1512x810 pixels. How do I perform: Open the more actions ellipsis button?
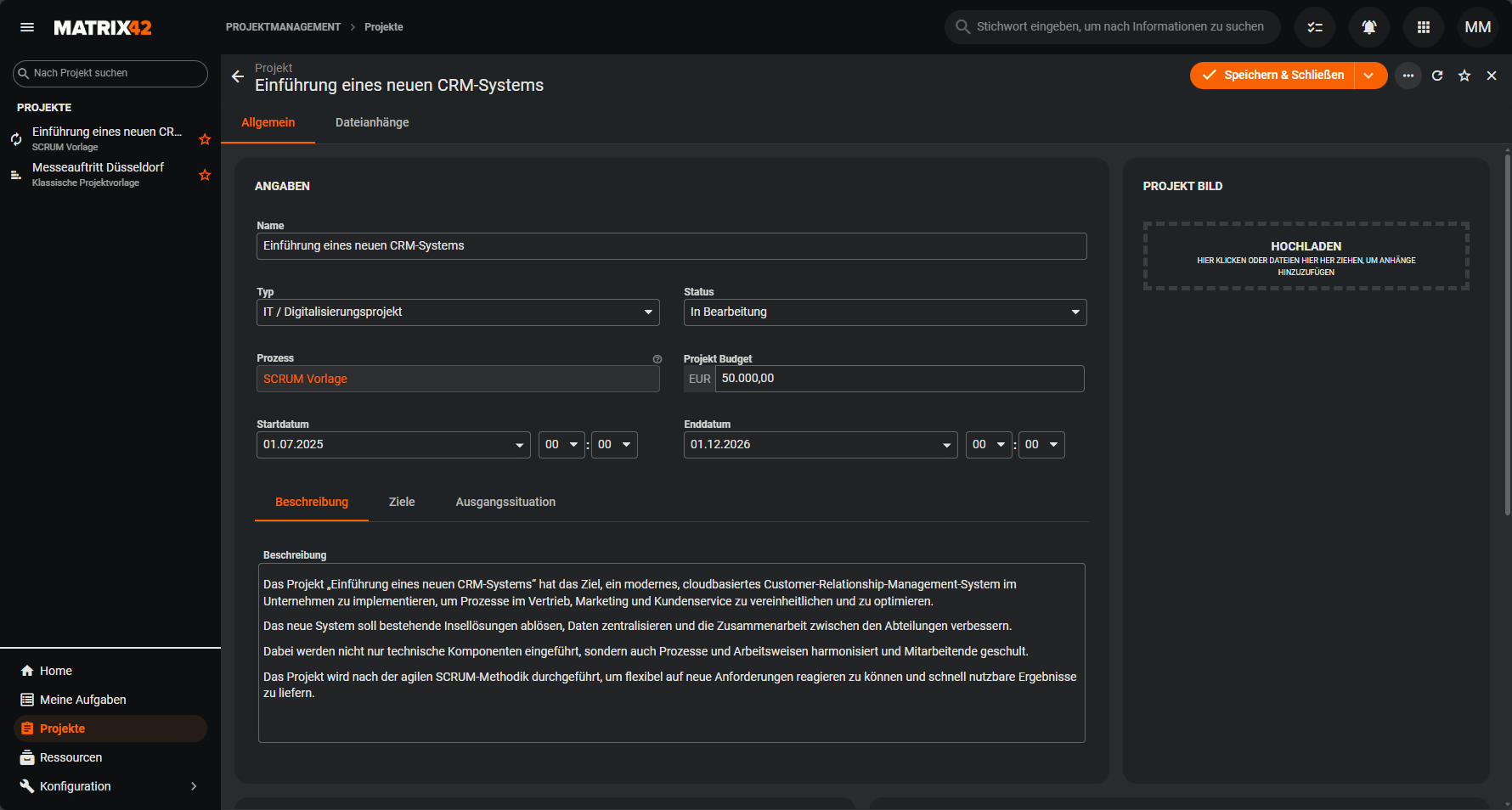pyautogui.click(x=1408, y=76)
